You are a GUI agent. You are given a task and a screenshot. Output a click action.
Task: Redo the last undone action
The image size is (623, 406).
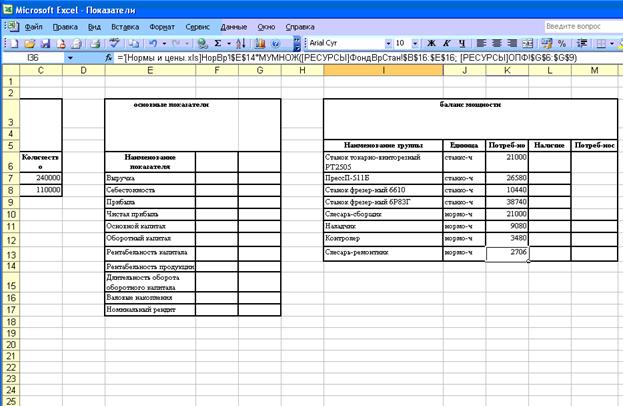pyautogui.click(x=176, y=43)
